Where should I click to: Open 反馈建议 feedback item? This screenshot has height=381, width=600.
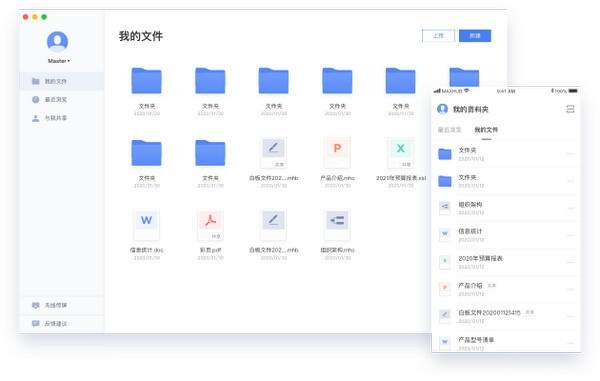tap(62, 324)
